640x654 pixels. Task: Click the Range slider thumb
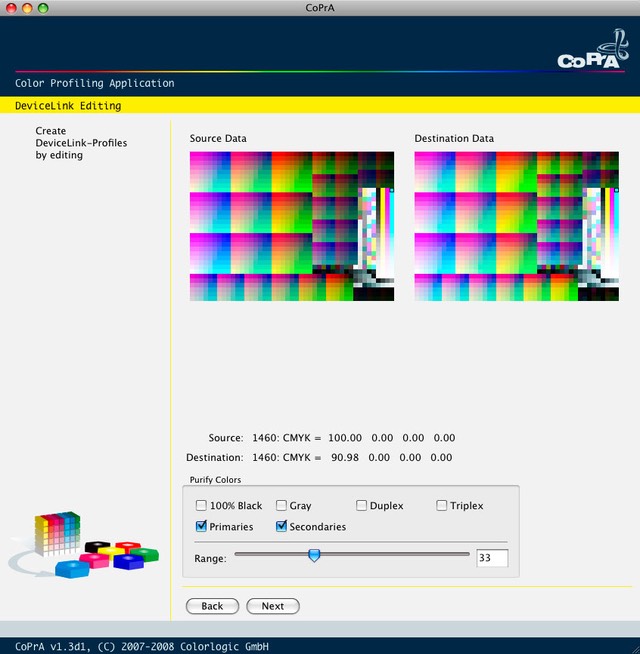[314, 555]
